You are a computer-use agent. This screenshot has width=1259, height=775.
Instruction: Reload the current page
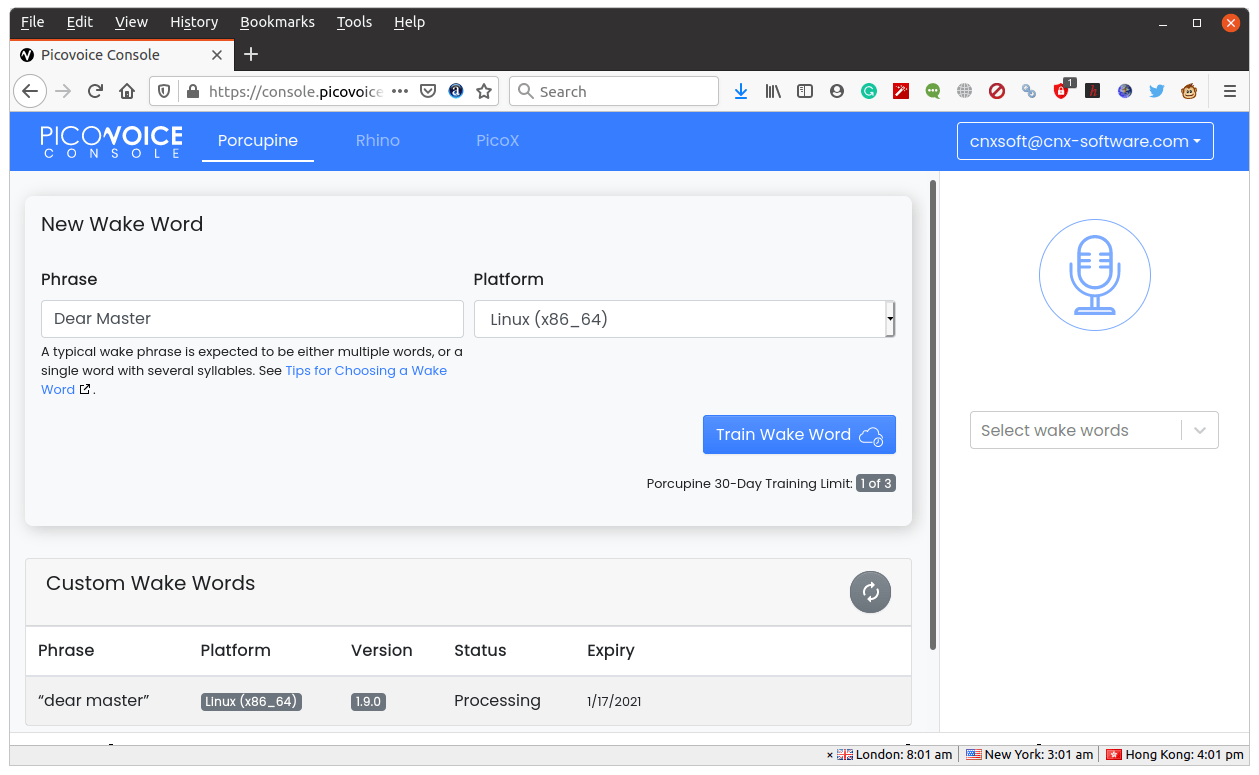click(x=95, y=91)
